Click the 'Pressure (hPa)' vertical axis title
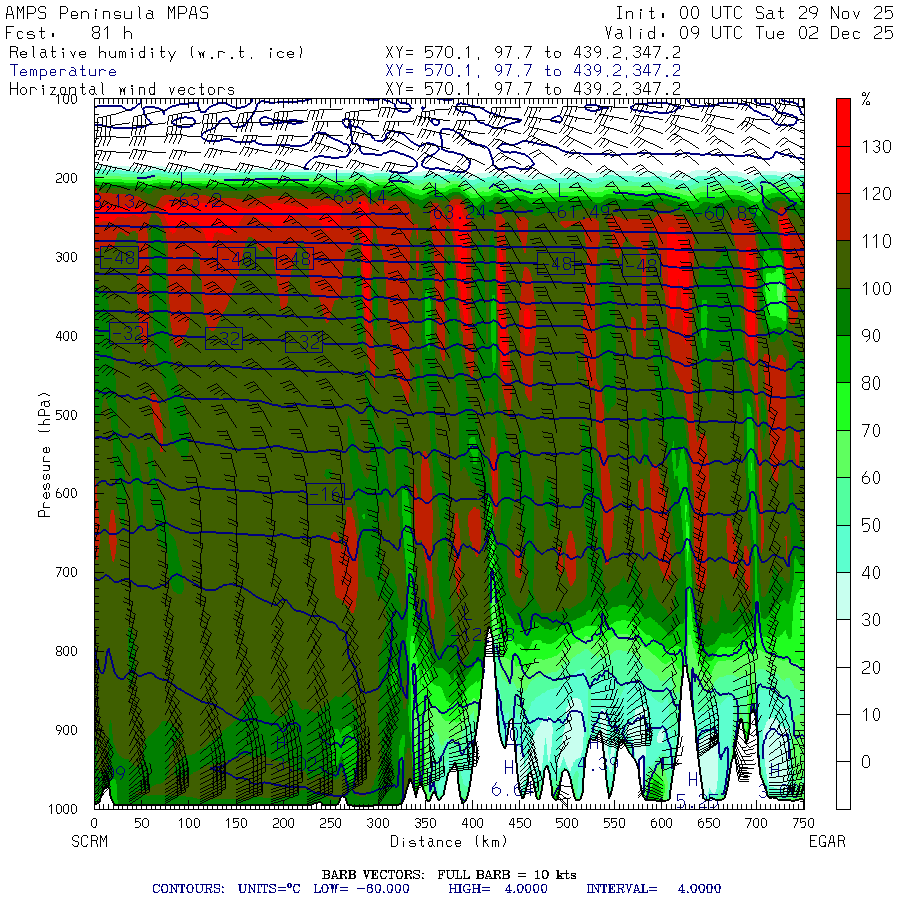Image resolution: width=900 pixels, height=900 pixels. point(44,455)
